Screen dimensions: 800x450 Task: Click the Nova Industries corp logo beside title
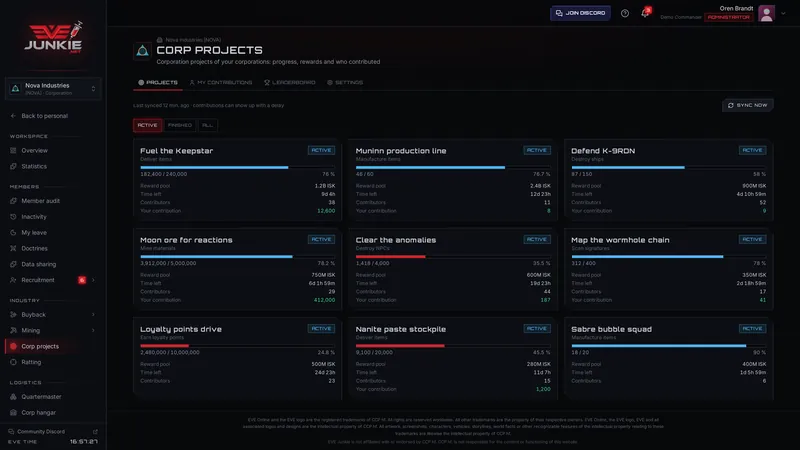point(142,51)
